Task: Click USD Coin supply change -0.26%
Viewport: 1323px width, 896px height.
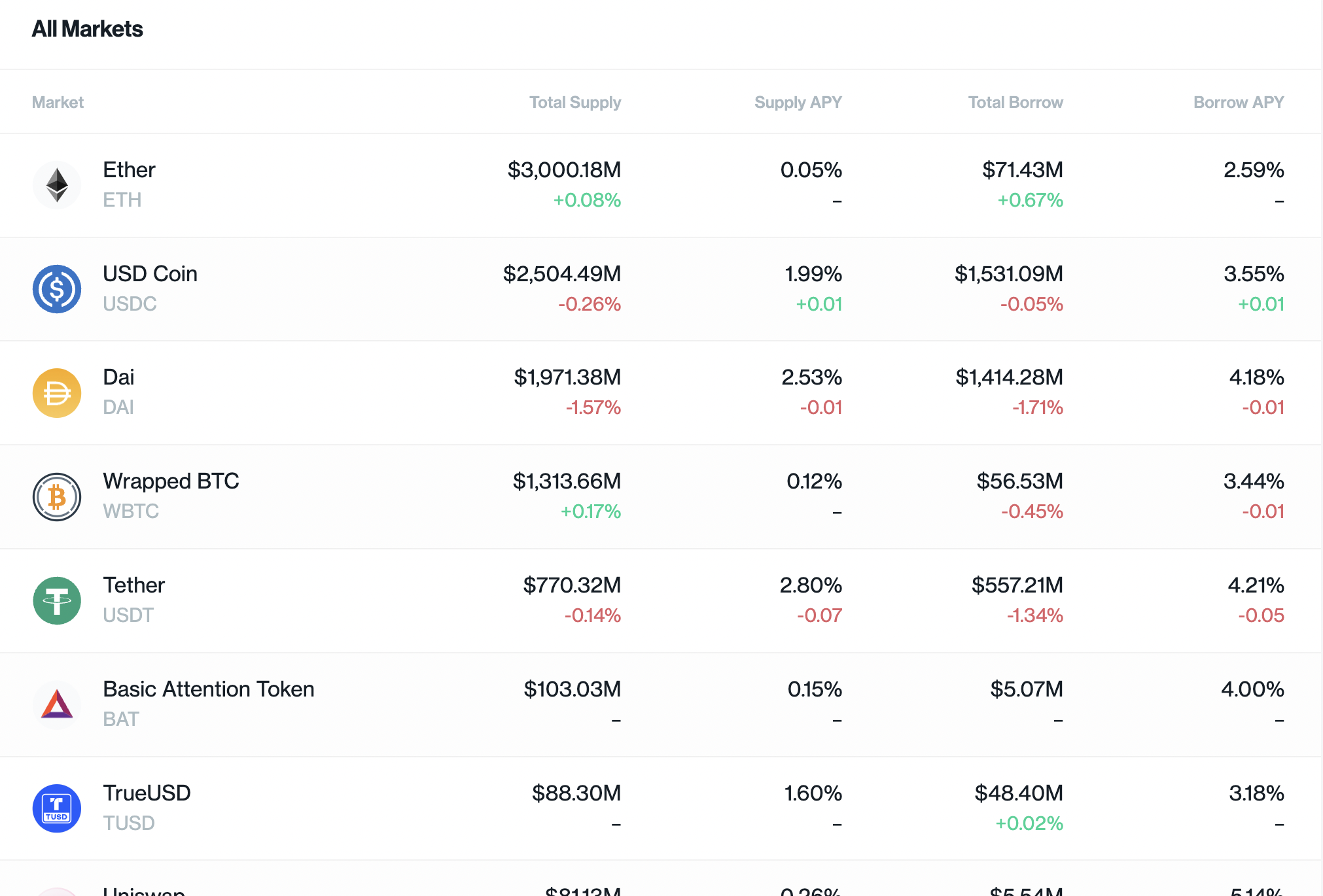Action: click(590, 304)
